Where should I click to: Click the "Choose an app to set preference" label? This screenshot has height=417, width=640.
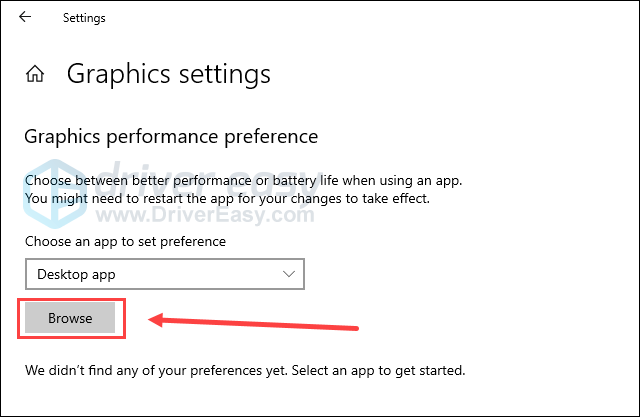(125, 242)
